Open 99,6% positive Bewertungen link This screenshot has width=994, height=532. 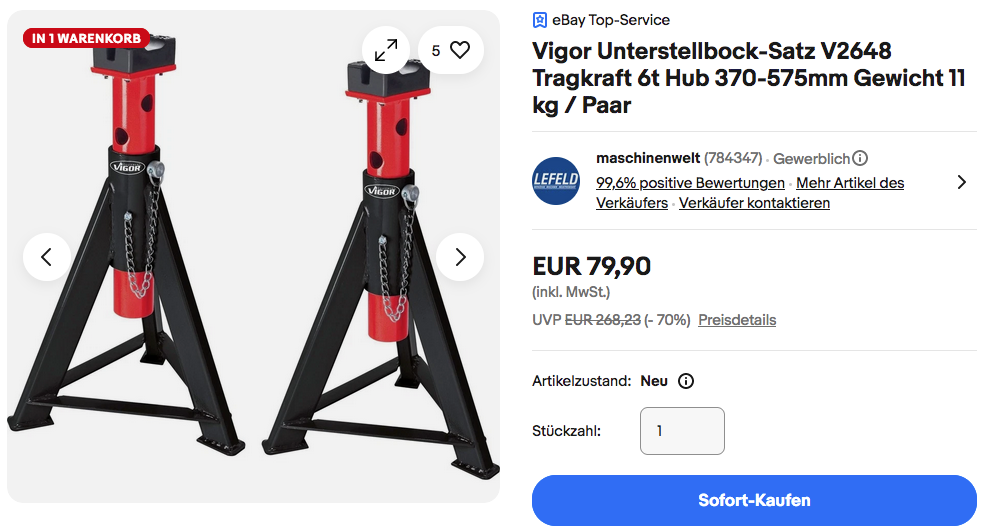point(690,183)
